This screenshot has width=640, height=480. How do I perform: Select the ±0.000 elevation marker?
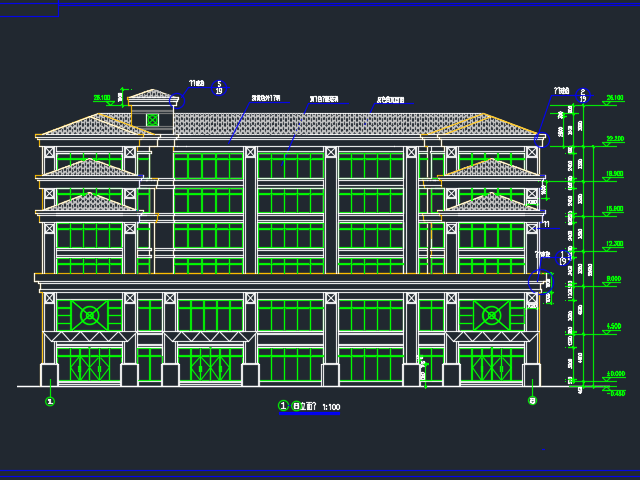614,374
